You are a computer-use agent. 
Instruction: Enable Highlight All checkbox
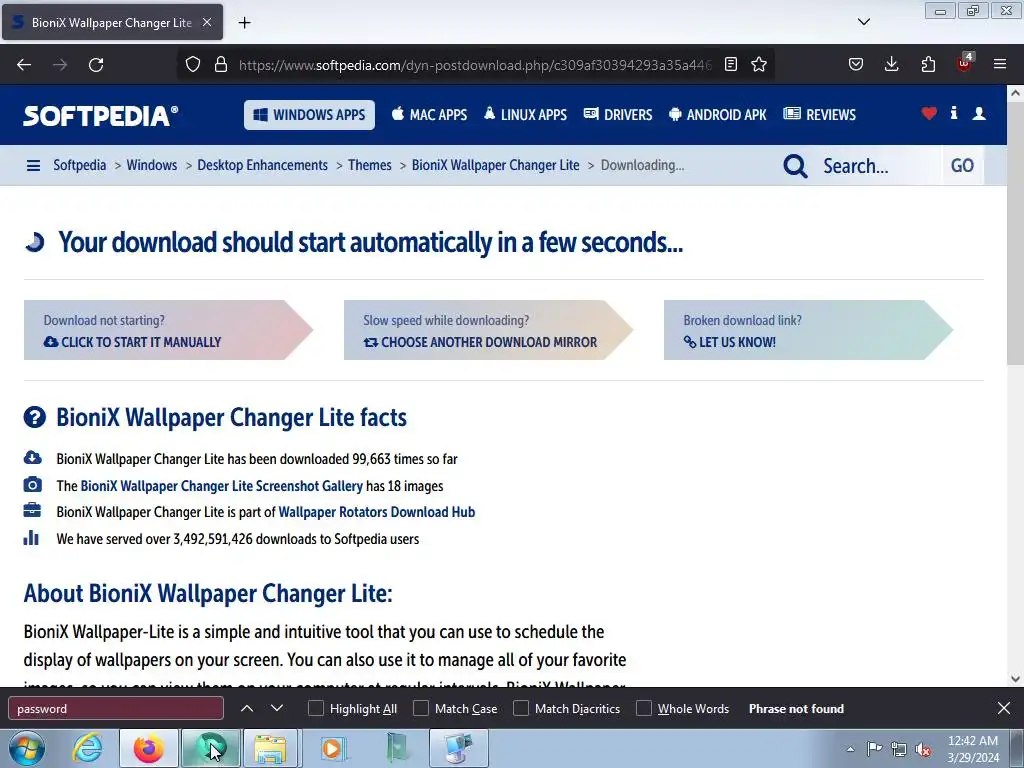click(x=315, y=709)
